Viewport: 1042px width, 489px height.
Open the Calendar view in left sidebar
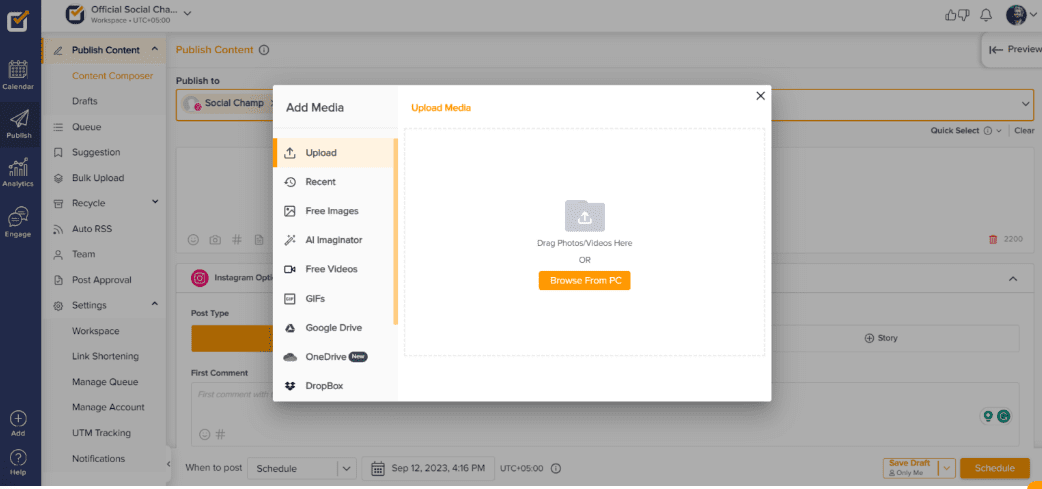(x=18, y=75)
